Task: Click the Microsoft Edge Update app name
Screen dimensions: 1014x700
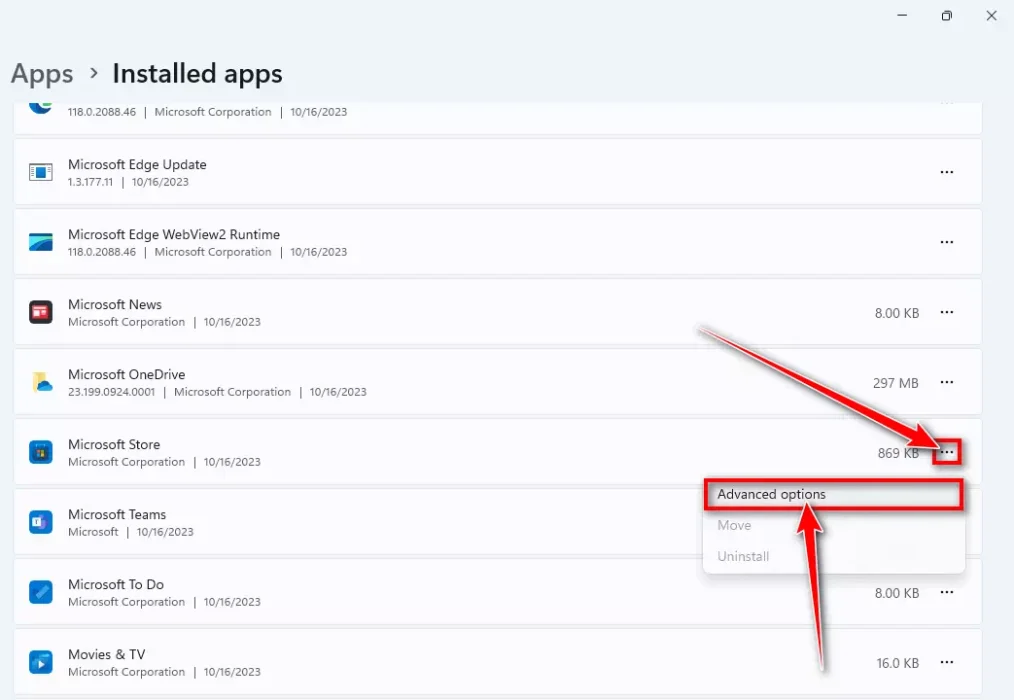Action: point(137,164)
